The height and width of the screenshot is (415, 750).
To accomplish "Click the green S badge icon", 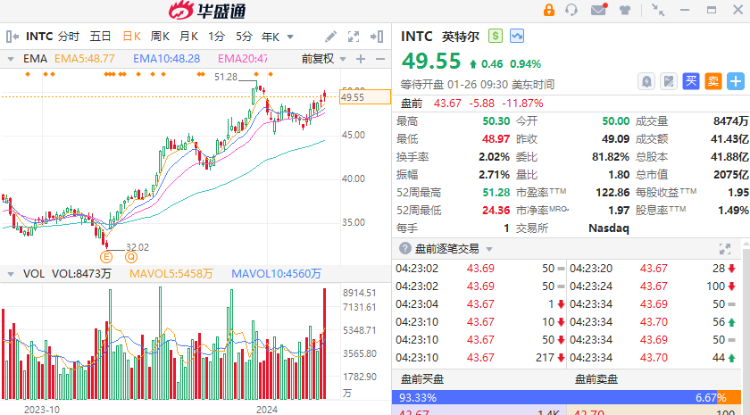I will 496,36.
